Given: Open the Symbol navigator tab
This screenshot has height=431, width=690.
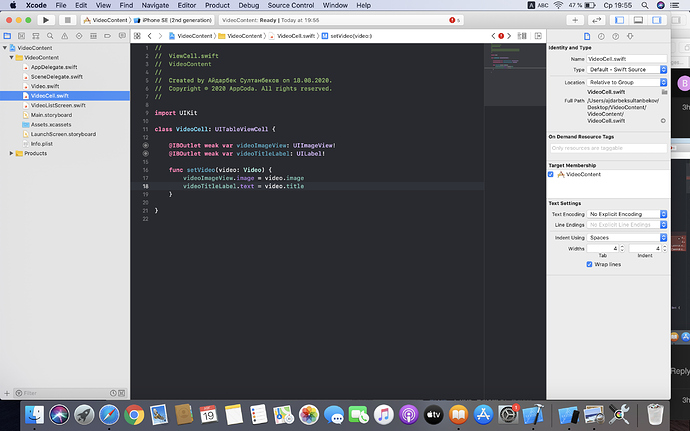Looking at the screenshot, I should tap(36, 36).
